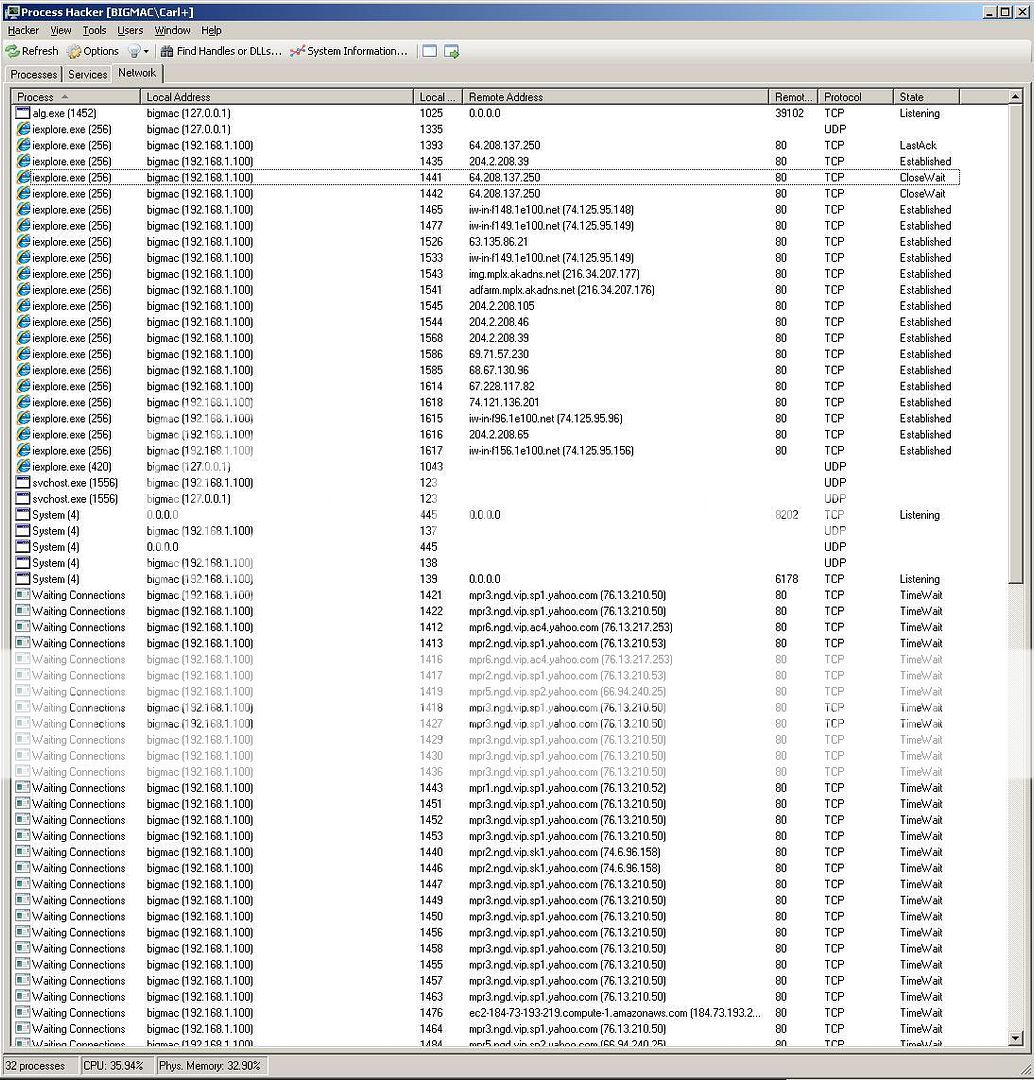Select mpr1.ngd.vip.sp1.yahoo.com remote address
Screen dimensions: 1034x1080
point(567,788)
